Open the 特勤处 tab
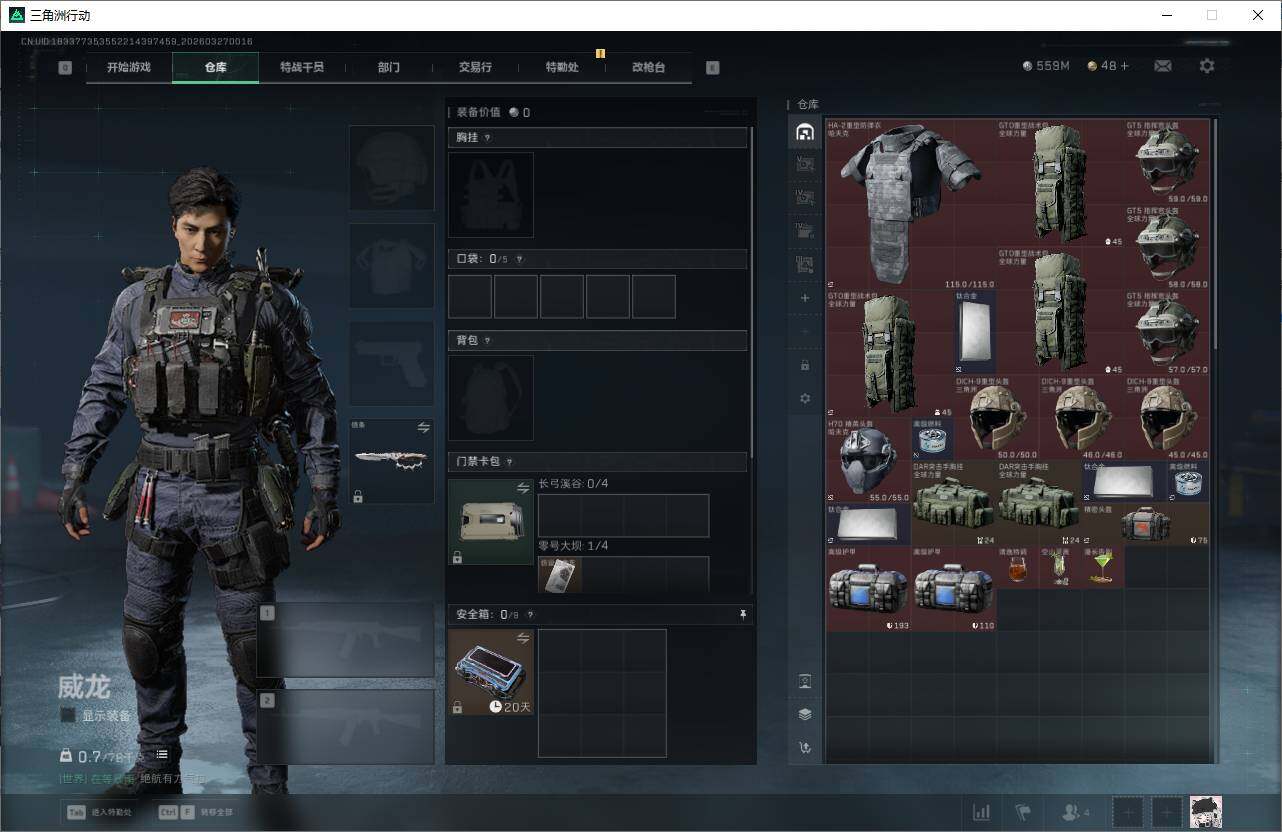1282x832 pixels. 562,67
